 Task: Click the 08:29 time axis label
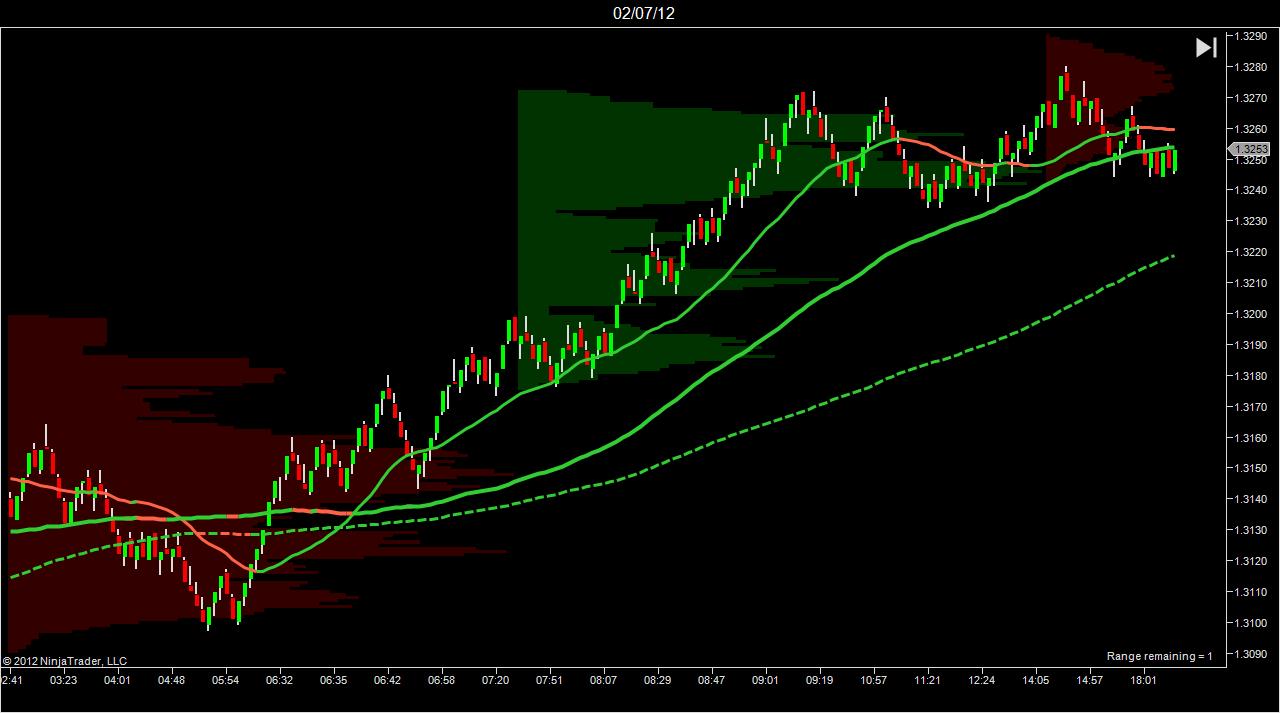click(x=657, y=680)
